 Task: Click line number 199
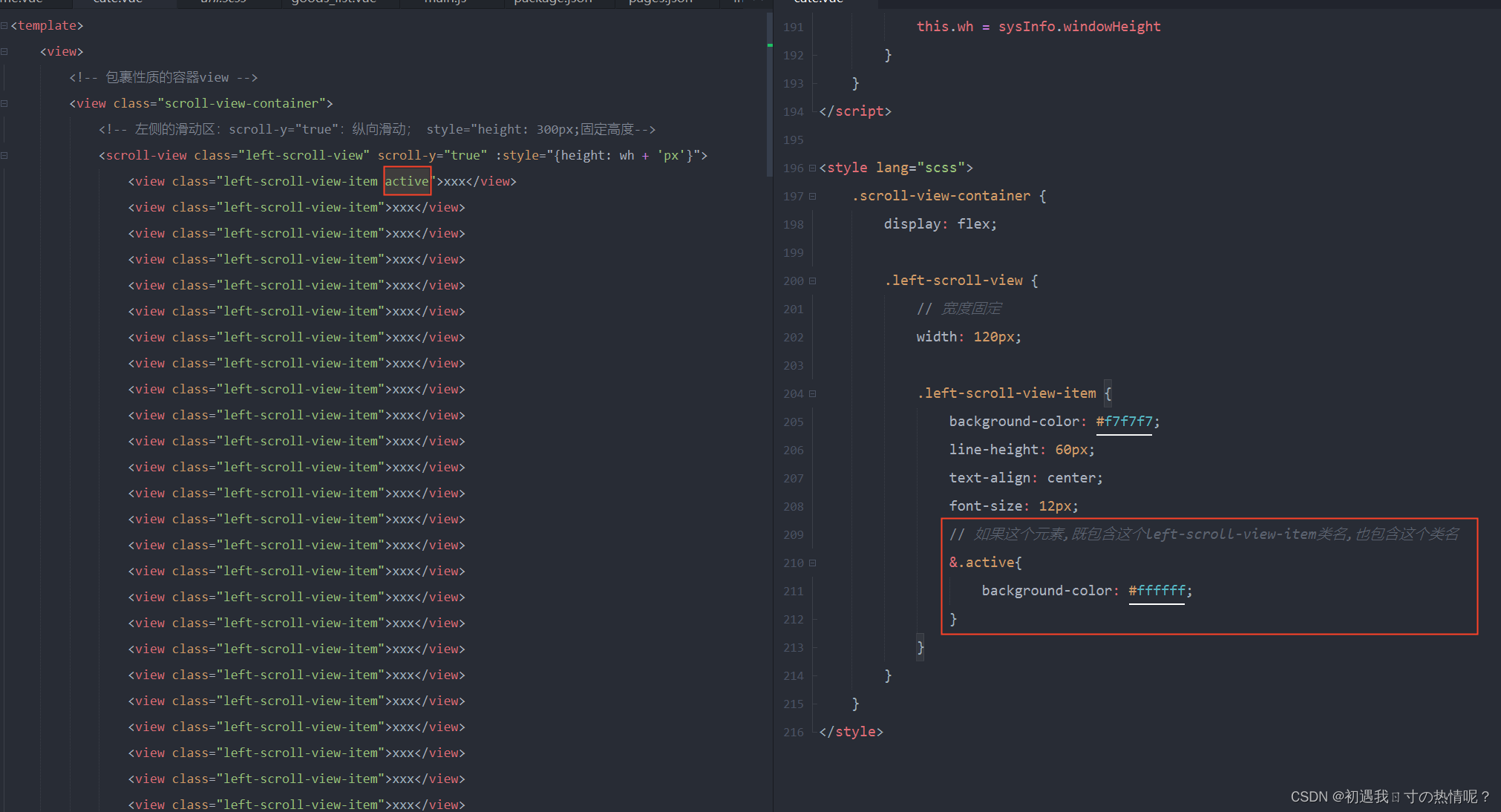click(x=793, y=253)
